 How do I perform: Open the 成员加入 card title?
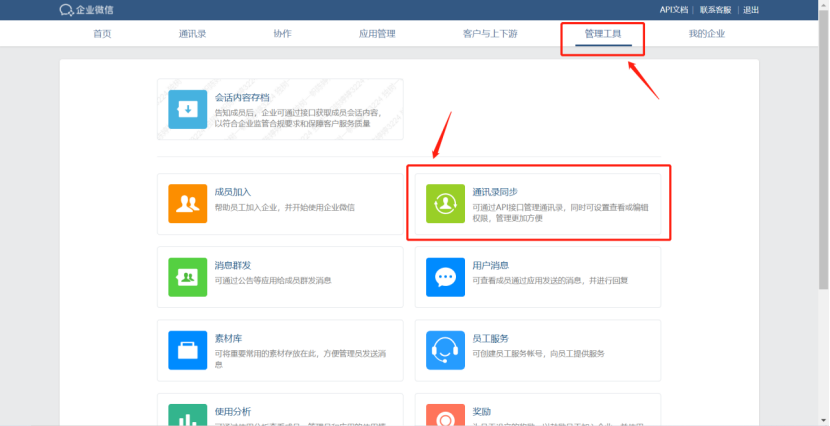click(x=233, y=192)
